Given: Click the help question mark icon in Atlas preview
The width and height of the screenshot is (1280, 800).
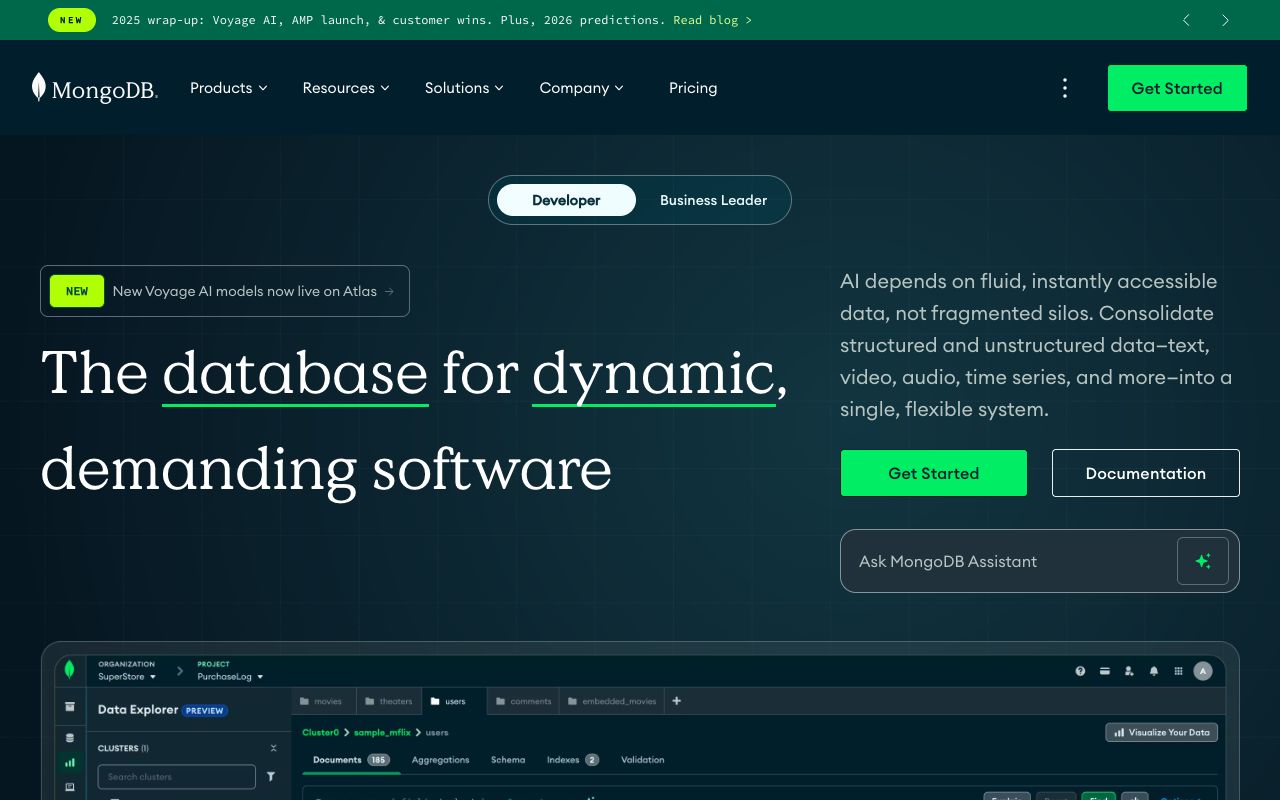Looking at the screenshot, I should [1080, 671].
